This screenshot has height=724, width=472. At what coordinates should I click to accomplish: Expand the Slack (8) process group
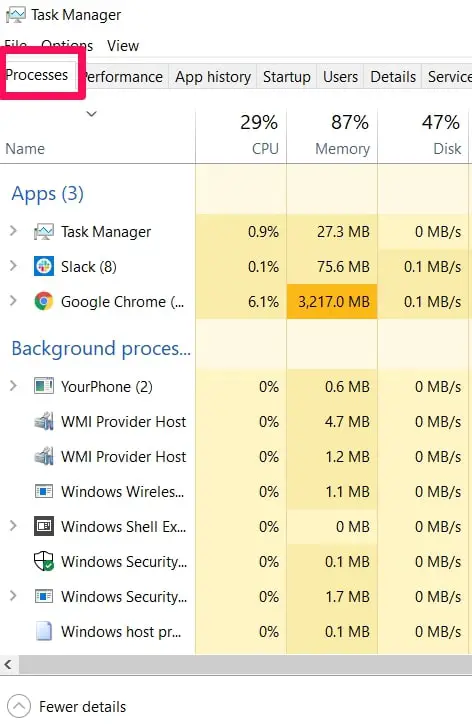13,266
